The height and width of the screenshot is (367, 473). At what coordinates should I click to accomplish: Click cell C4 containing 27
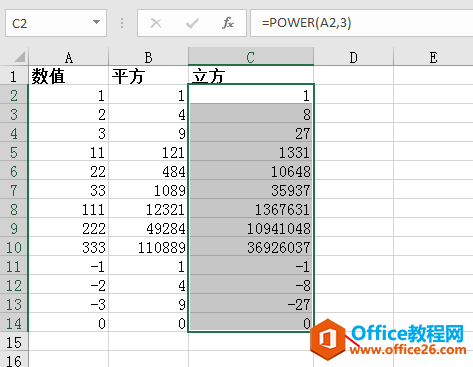point(251,132)
